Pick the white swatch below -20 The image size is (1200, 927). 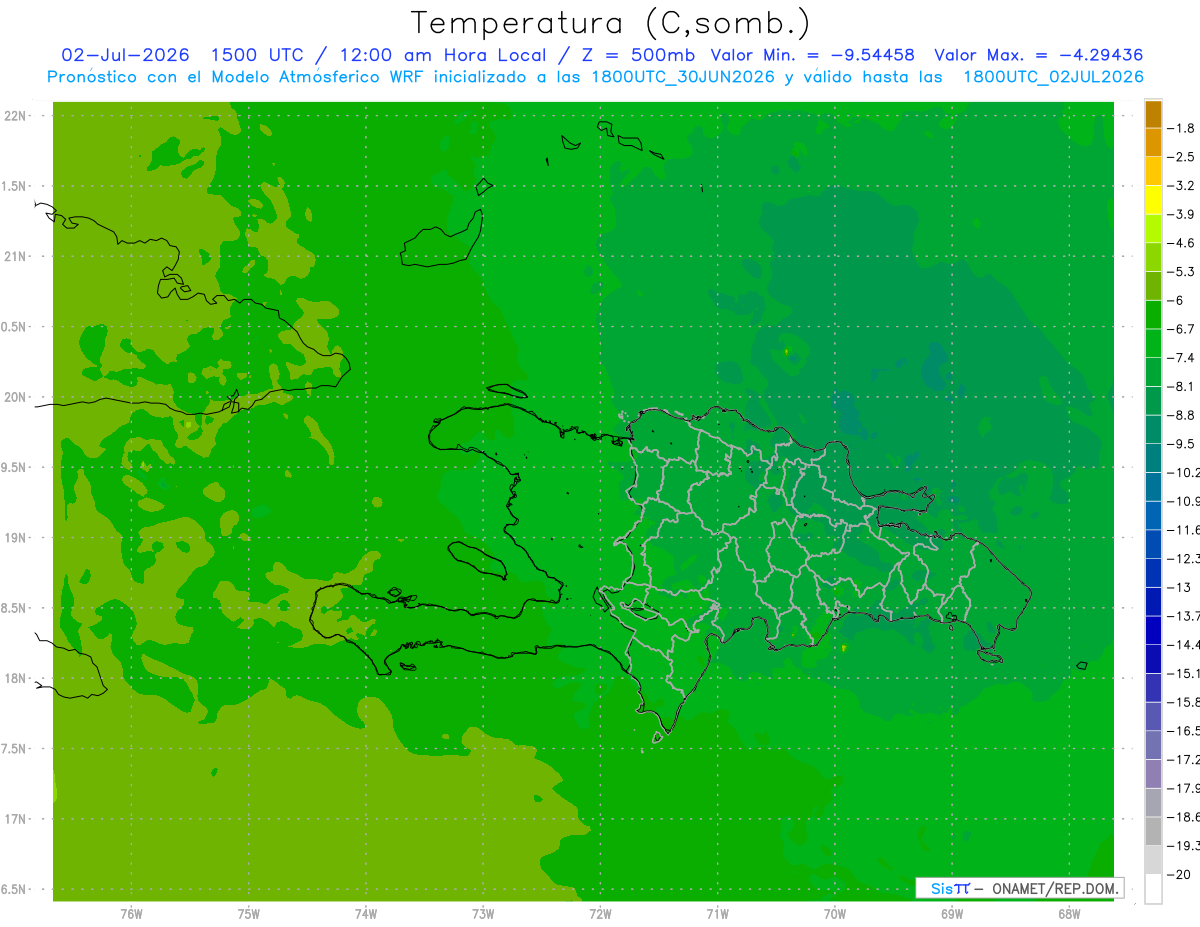click(1153, 889)
